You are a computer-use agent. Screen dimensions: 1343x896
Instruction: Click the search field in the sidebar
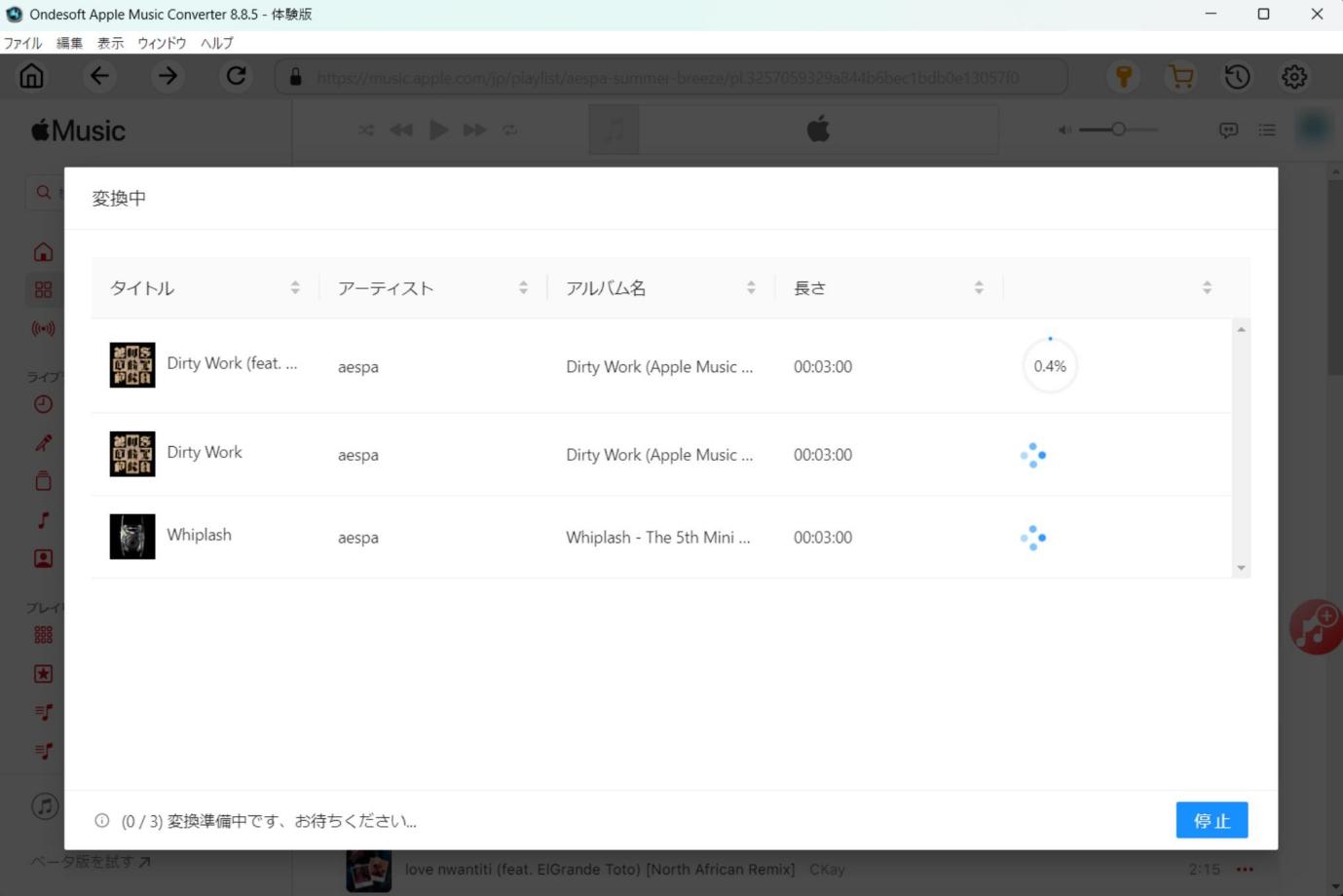(x=46, y=193)
